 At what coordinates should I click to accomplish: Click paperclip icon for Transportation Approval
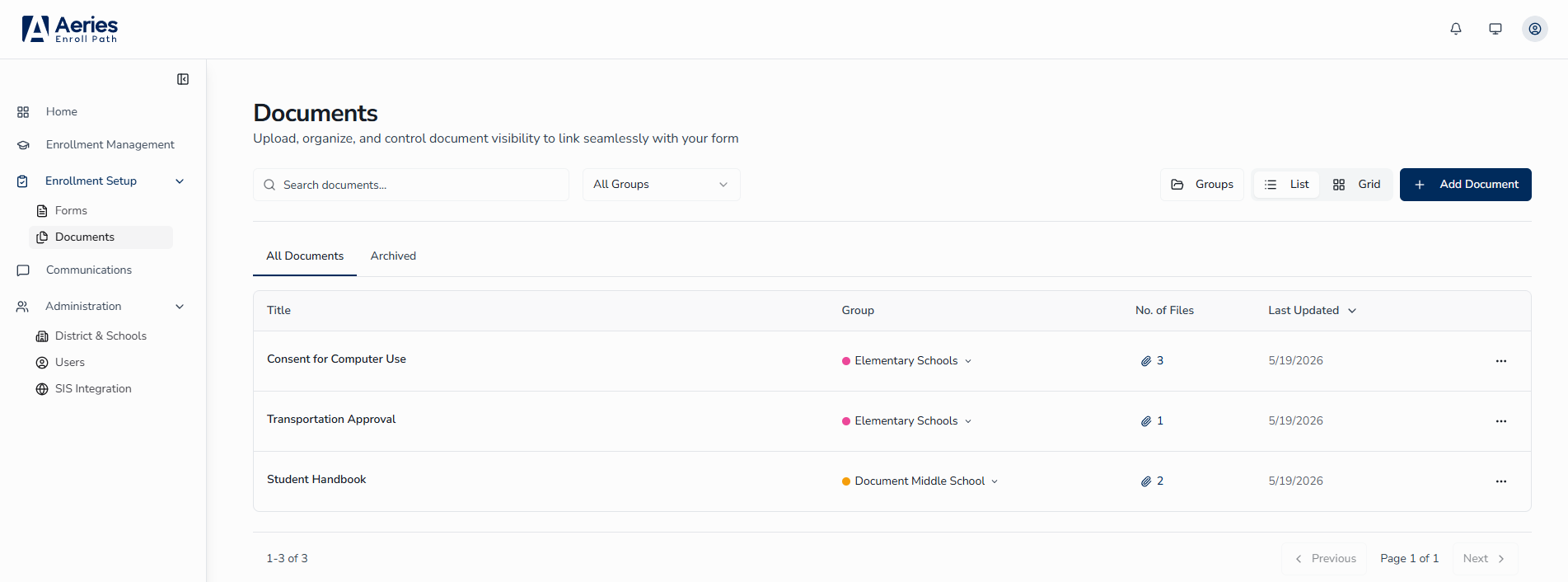1146,421
